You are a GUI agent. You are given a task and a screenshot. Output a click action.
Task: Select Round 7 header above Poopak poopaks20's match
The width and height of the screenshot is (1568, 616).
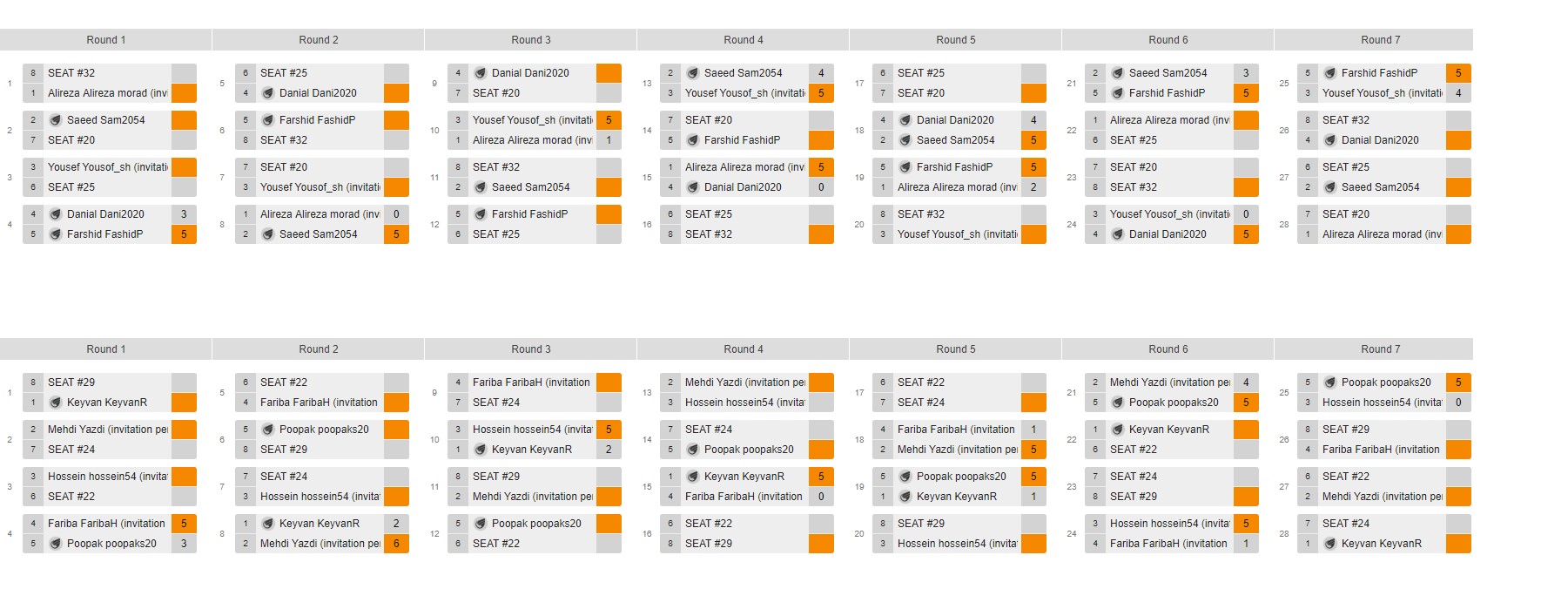point(1380,349)
